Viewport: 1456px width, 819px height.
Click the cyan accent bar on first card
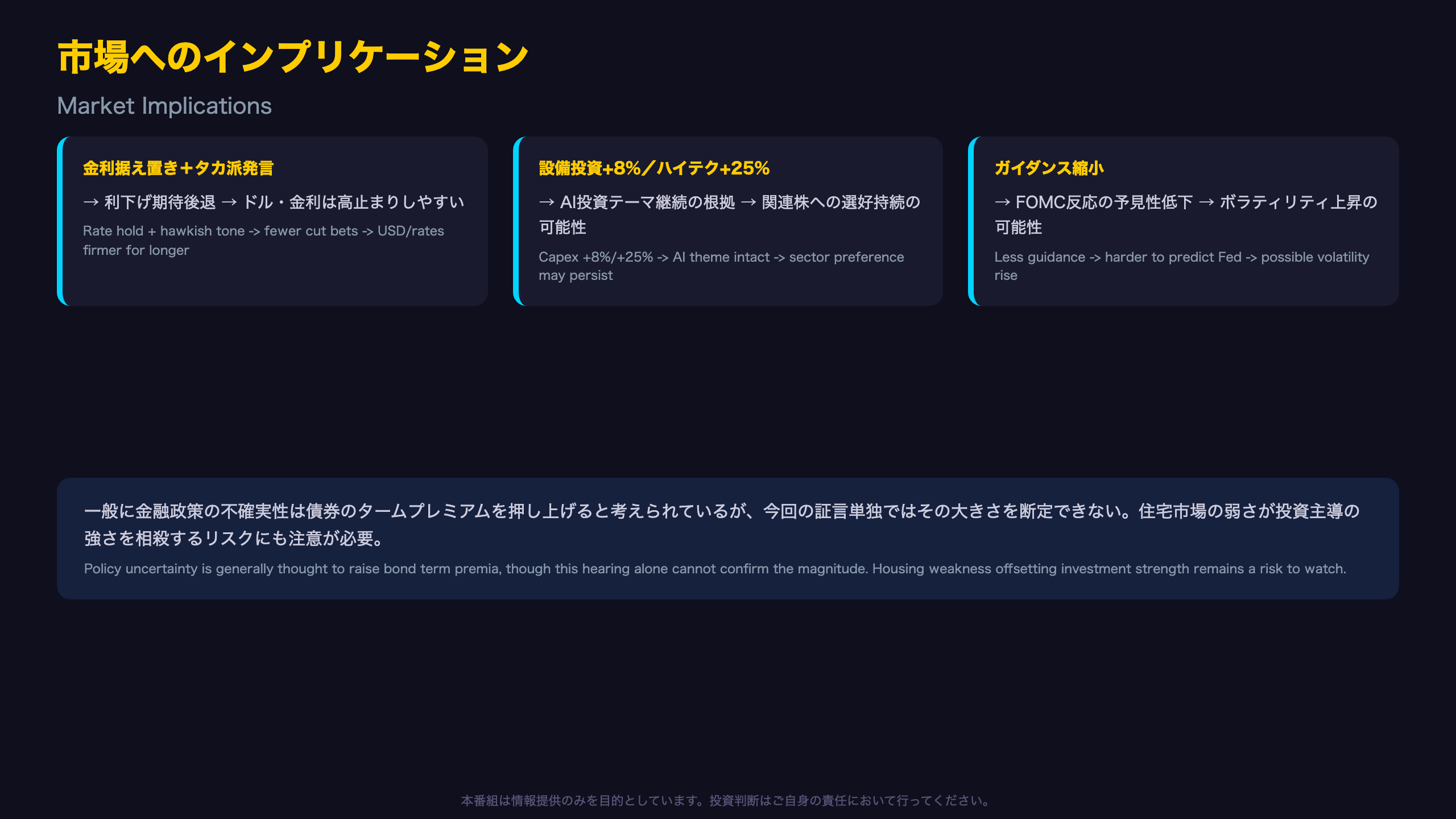pos(60,221)
